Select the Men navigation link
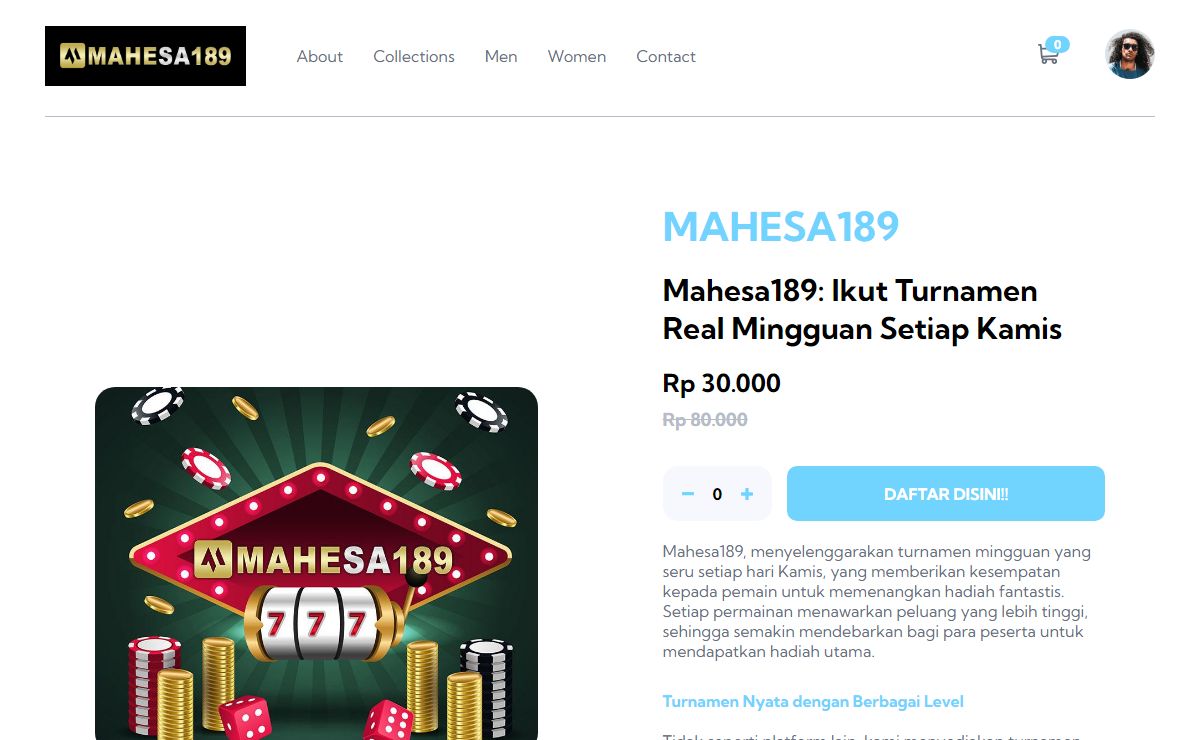Image resolution: width=1200 pixels, height=740 pixels. tap(501, 56)
